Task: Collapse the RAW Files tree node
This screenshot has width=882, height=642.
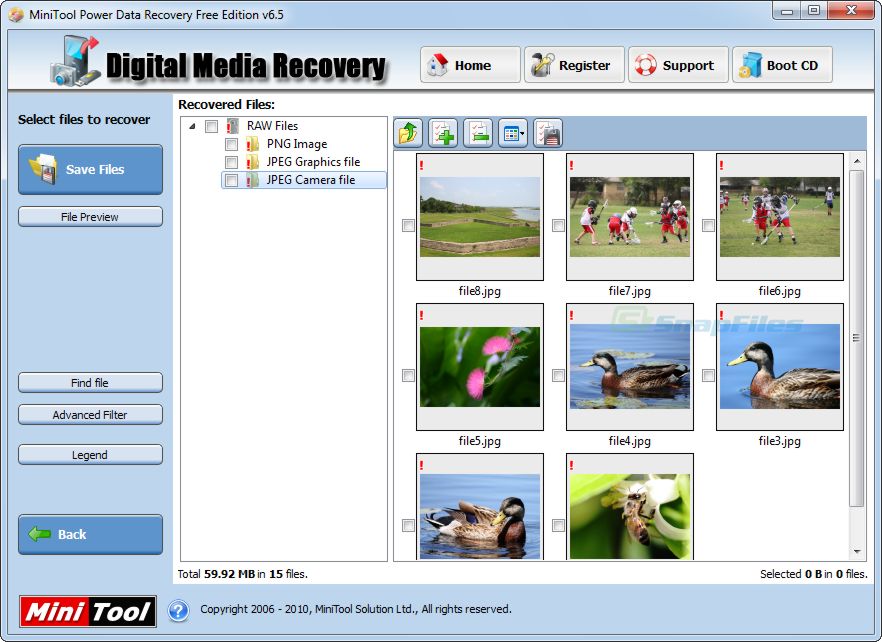Action: click(192, 126)
